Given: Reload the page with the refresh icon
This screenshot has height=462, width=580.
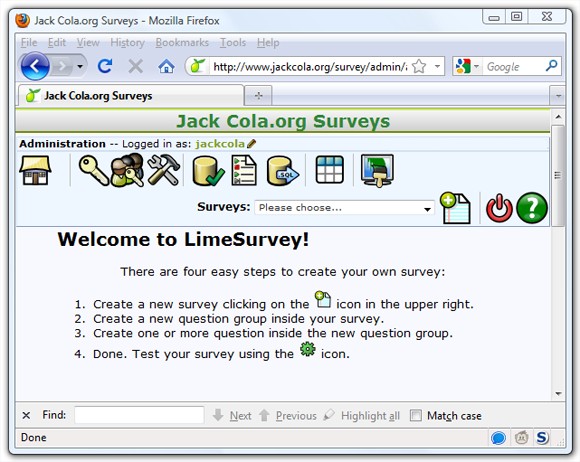Looking at the screenshot, I should (x=105, y=66).
